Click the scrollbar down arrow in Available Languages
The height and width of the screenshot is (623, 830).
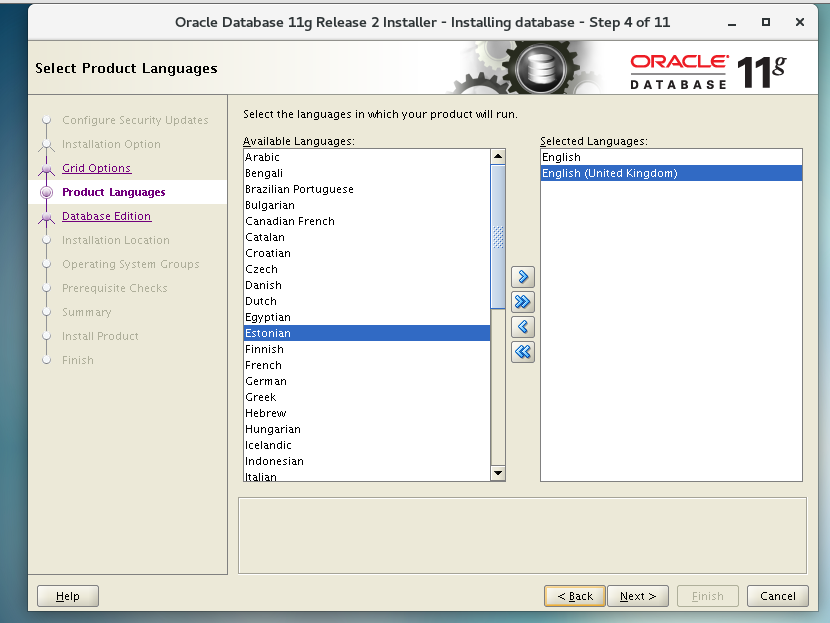pyautogui.click(x=498, y=473)
